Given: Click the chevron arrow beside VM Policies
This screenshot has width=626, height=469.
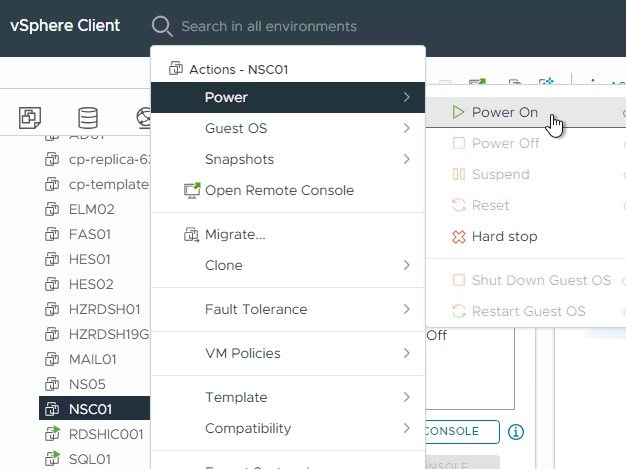Looking at the screenshot, I should pos(406,353).
